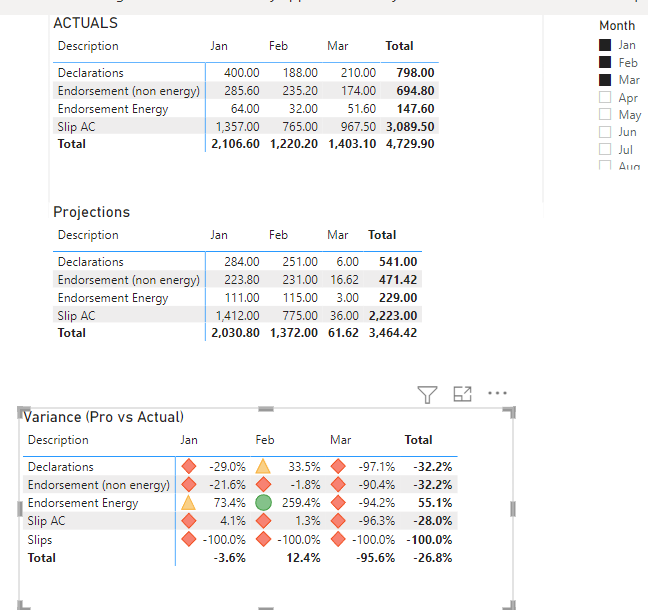
Task: Click red diamond for Endorsement (non energy) Feb
Action: point(263,484)
